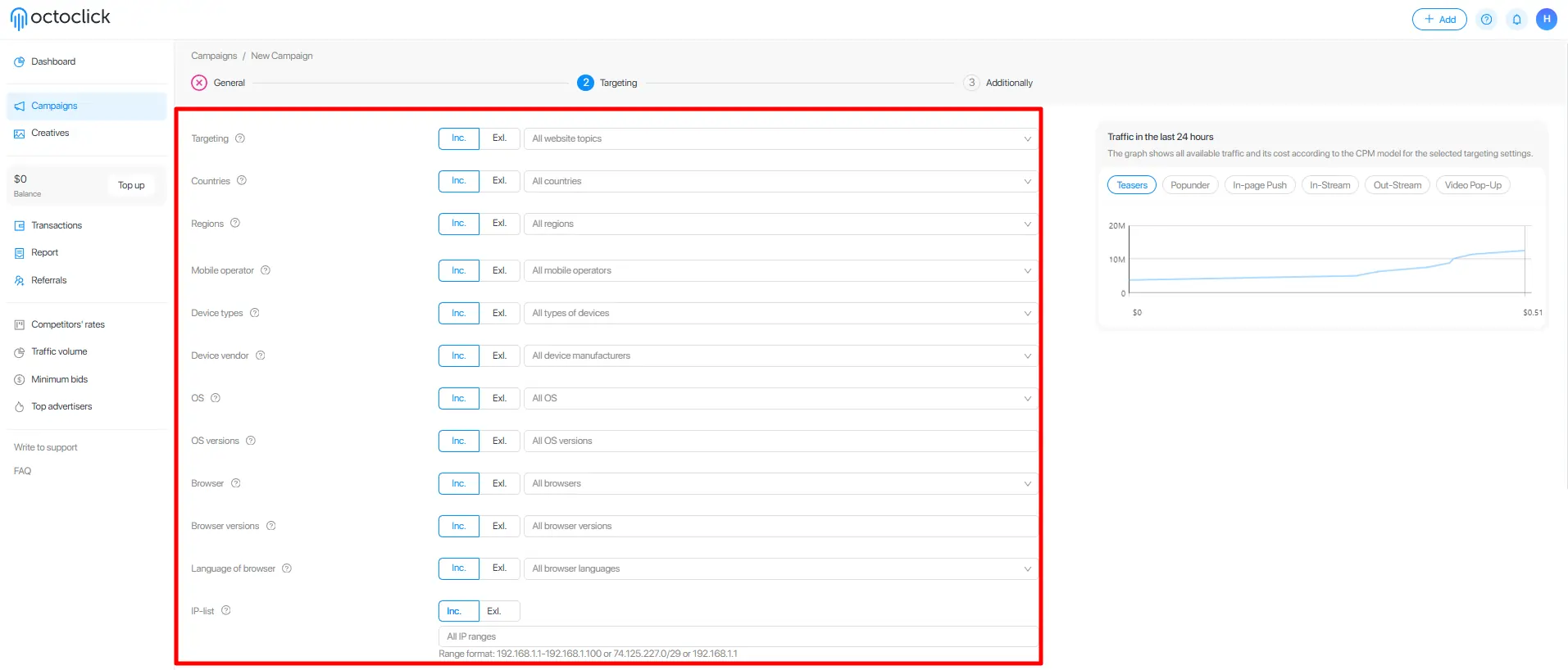The height and width of the screenshot is (670, 1568).
Task: Expand the All OS dropdown
Action: point(780,398)
